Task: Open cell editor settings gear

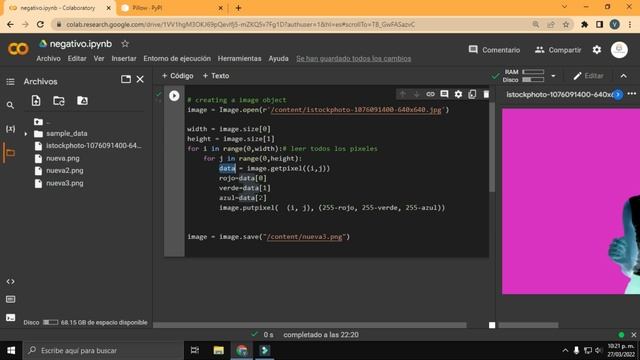Action: point(458,94)
